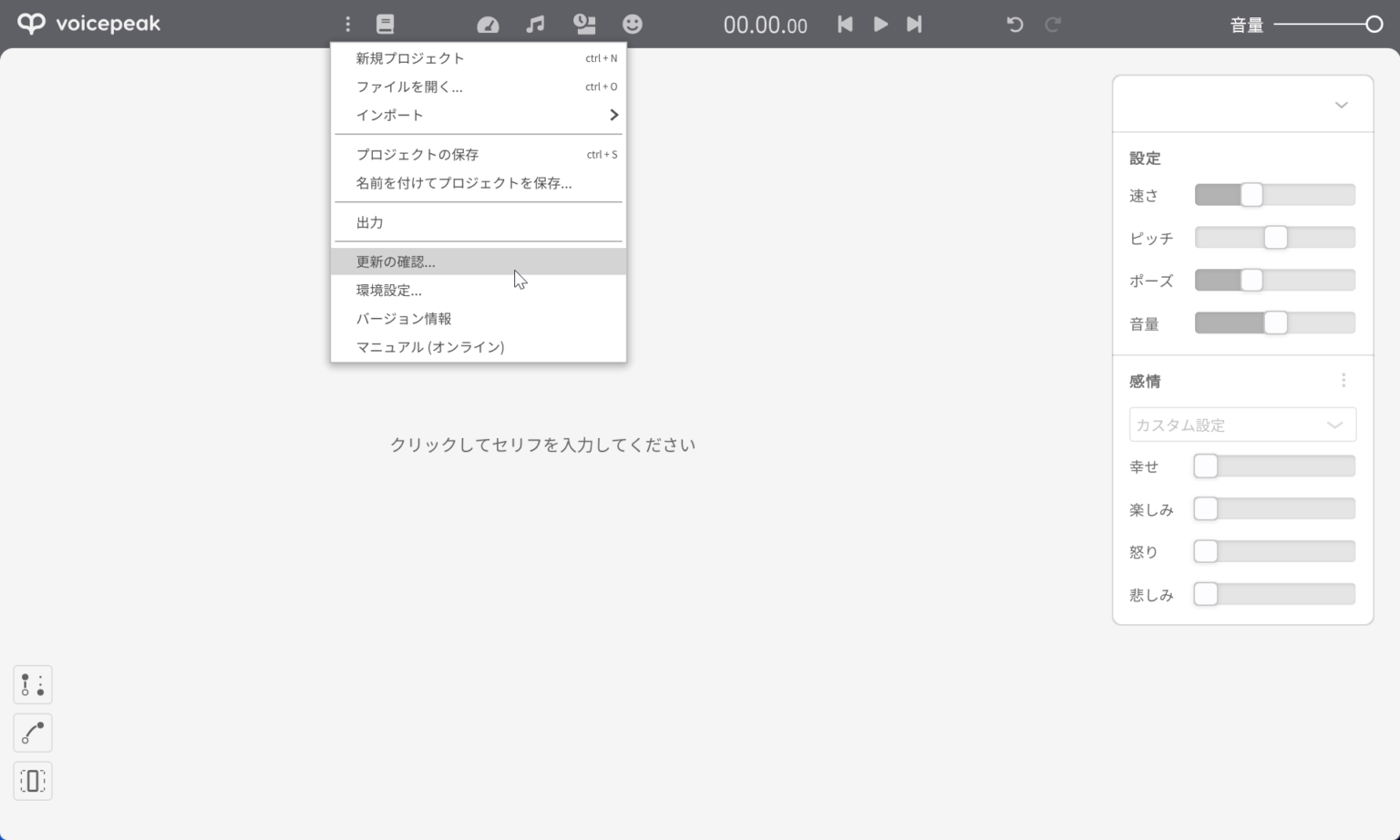Click the 速さ speed slider handle
Image resolution: width=1400 pixels, height=840 pixels.
point(1251,195)
